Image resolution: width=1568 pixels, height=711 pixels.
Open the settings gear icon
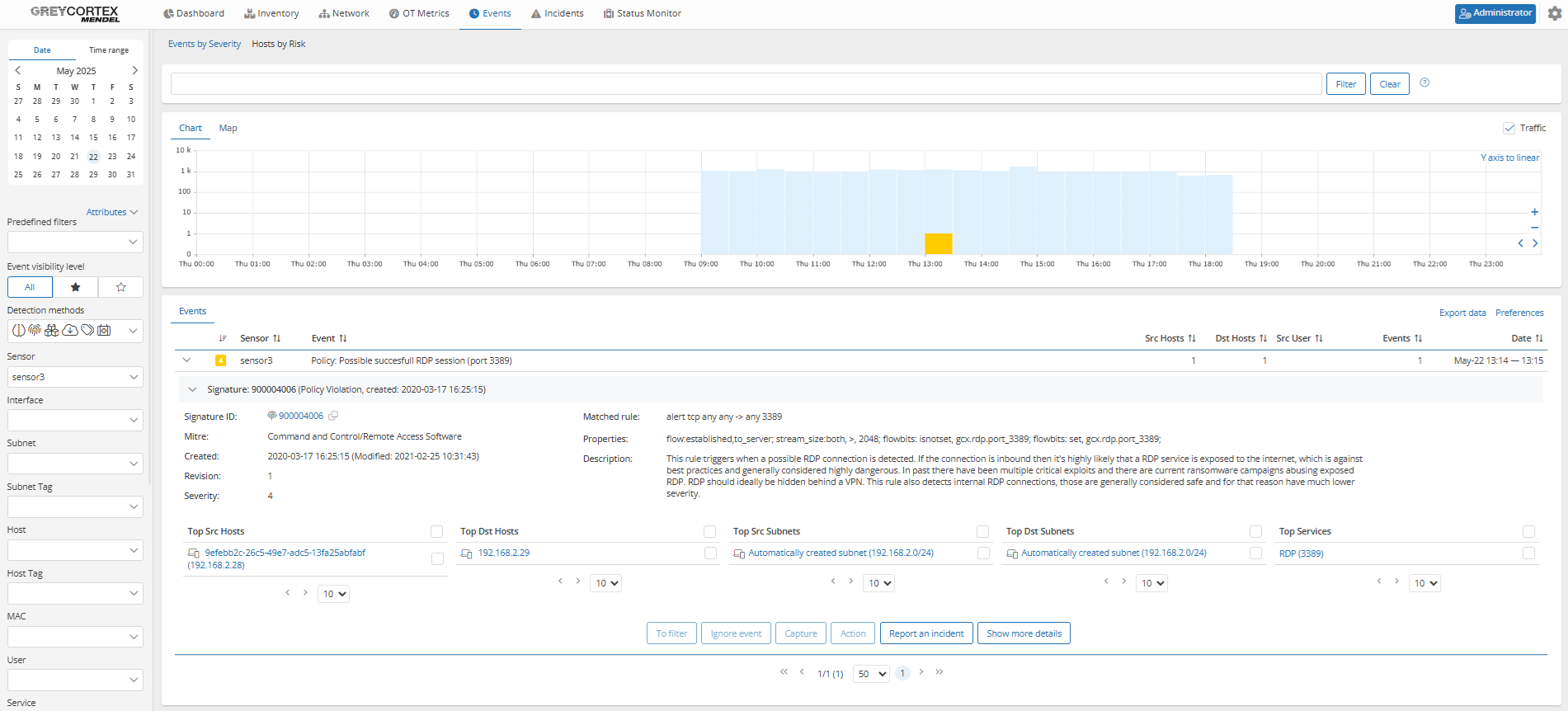coord(1555,13)
